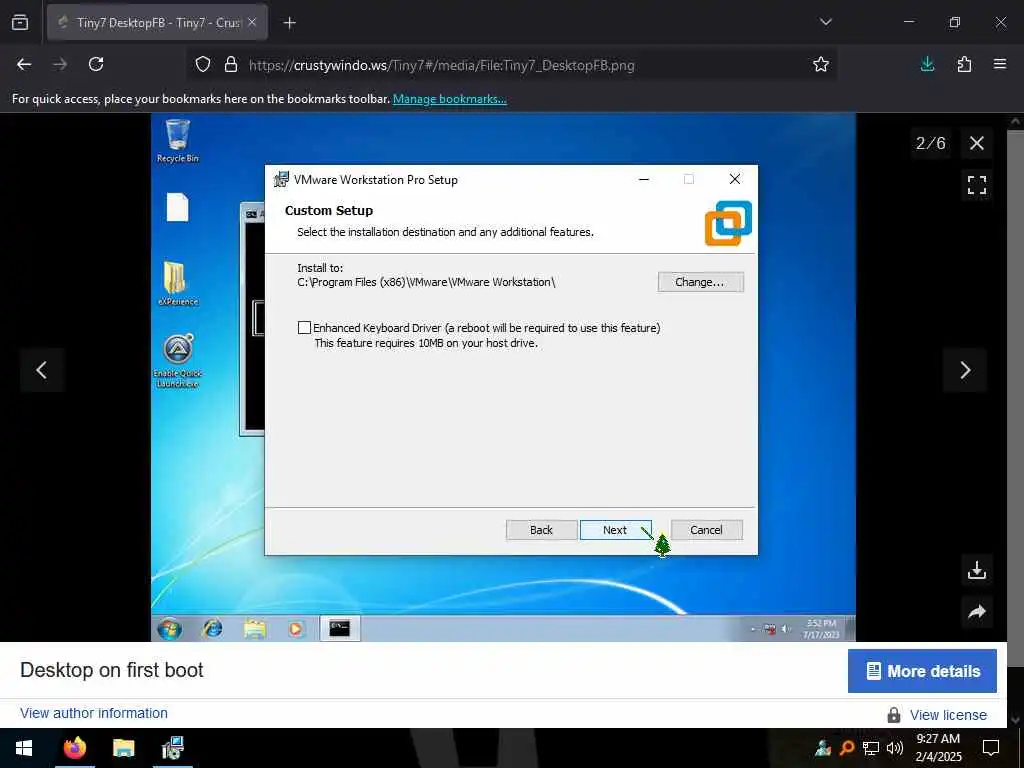Screen dimensions: 1024x768
Task: Click the command prompt Windows 7 taskbar button
Action: [x=340, y=629]
